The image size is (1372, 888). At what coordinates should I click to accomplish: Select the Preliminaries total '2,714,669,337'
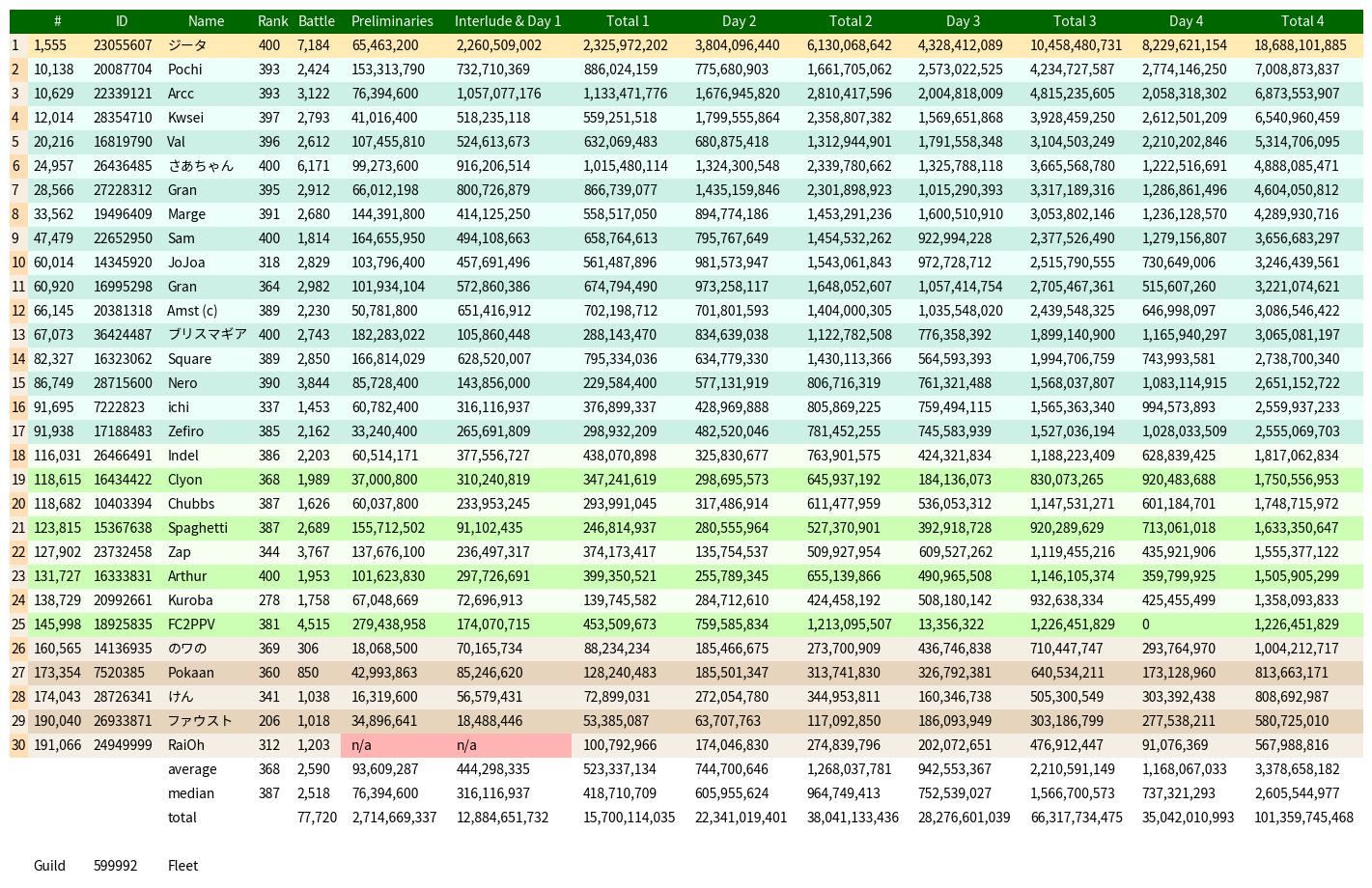[394, 818]
